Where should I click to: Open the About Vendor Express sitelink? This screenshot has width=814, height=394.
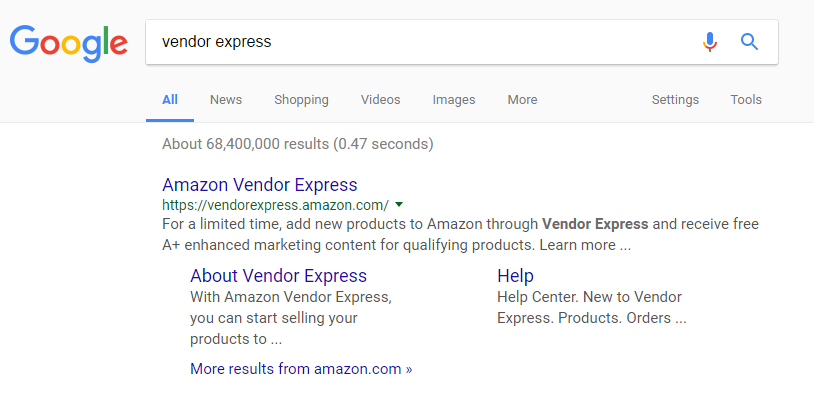278,276
